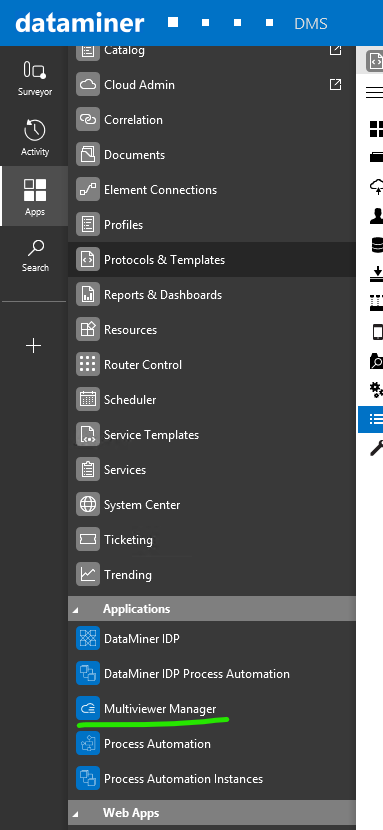This screenshot has height=830, width=383.
Task: Open DataMiner IDP Process Automation
Action: 212,673
